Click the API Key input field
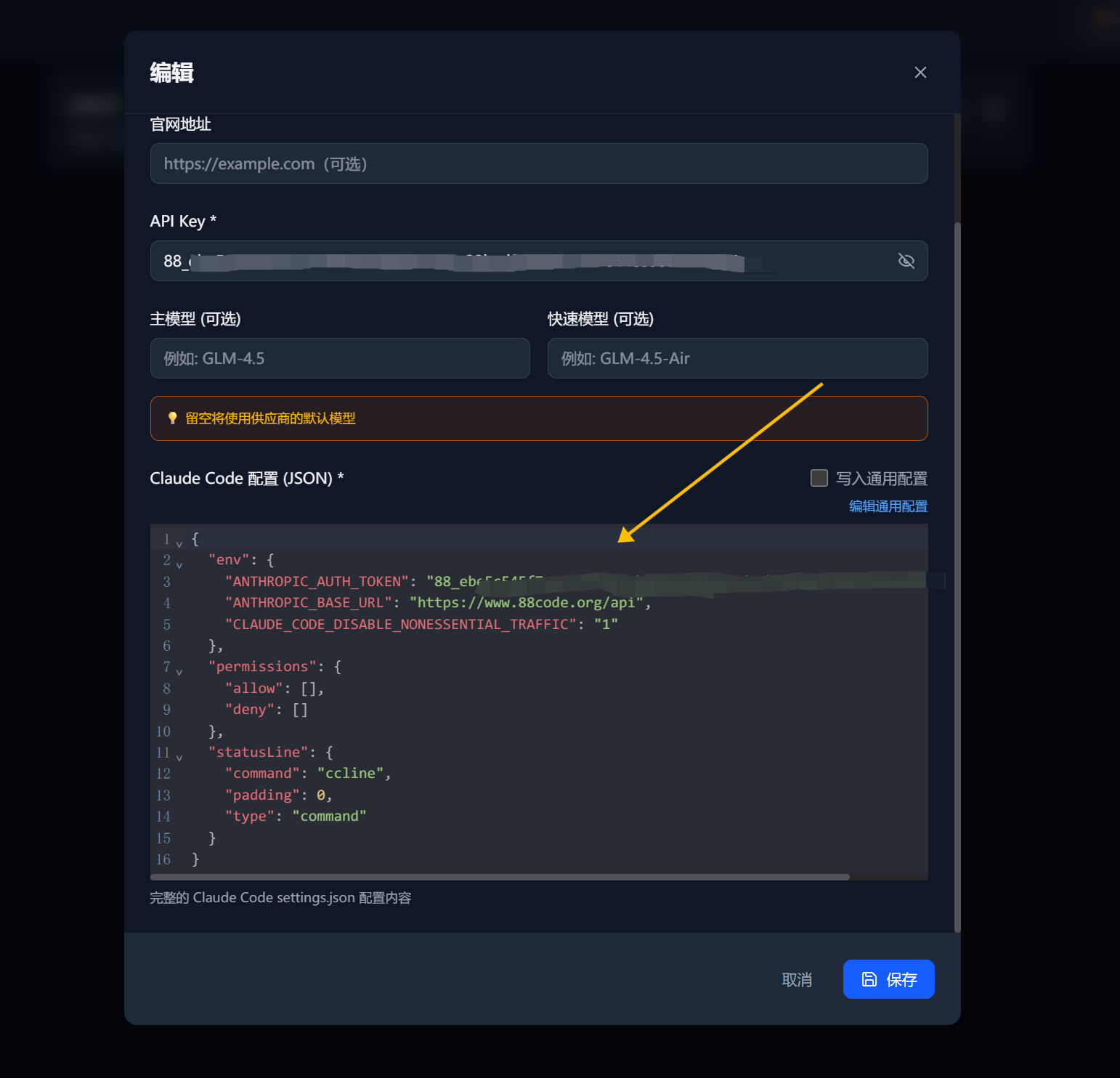 [523, 261]
